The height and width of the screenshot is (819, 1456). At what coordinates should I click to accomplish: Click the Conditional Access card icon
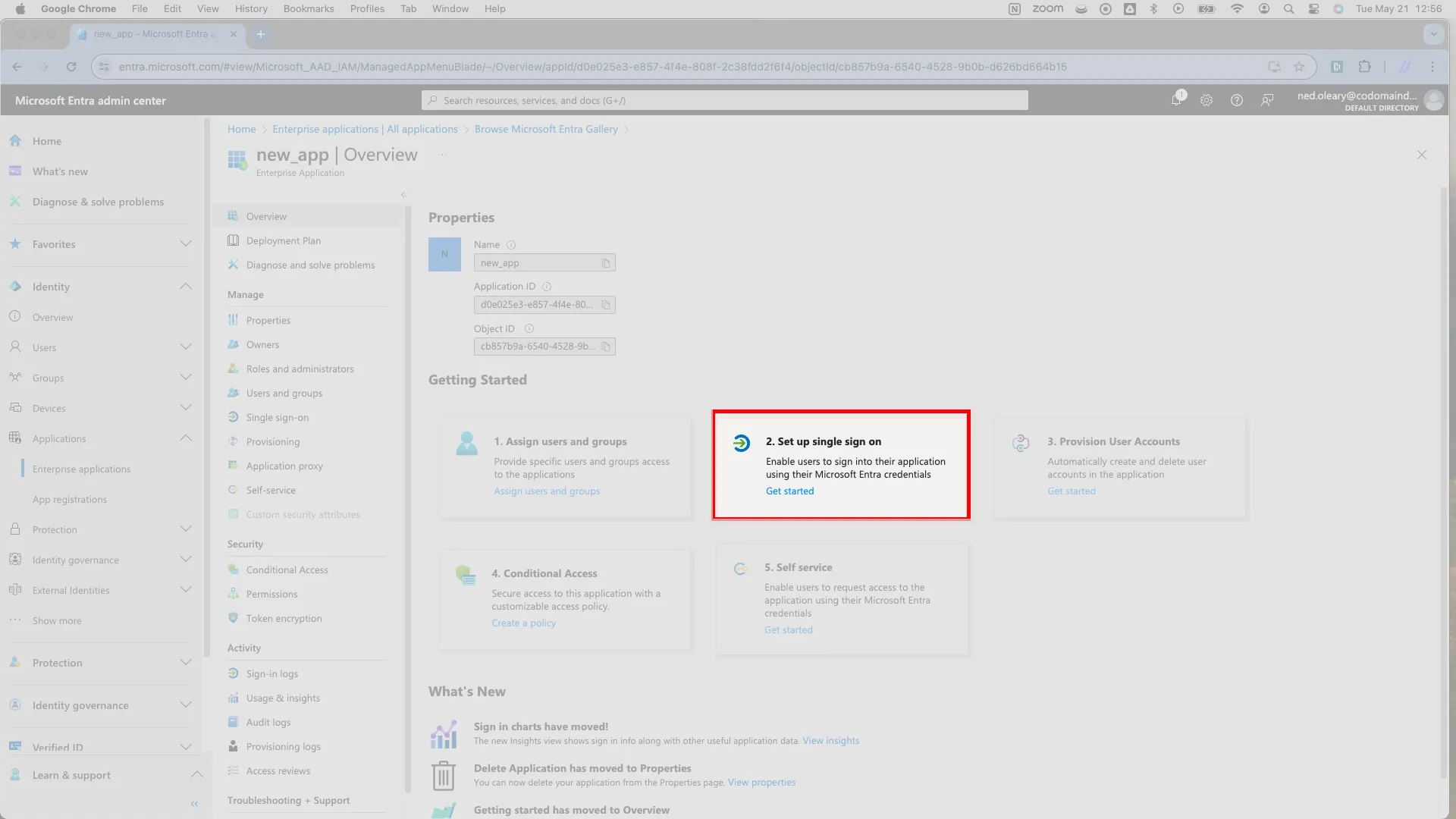click(466, 575)
